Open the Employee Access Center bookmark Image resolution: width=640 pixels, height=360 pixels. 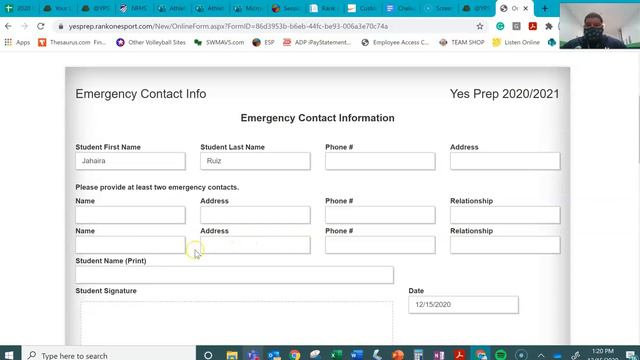[395, 42]
